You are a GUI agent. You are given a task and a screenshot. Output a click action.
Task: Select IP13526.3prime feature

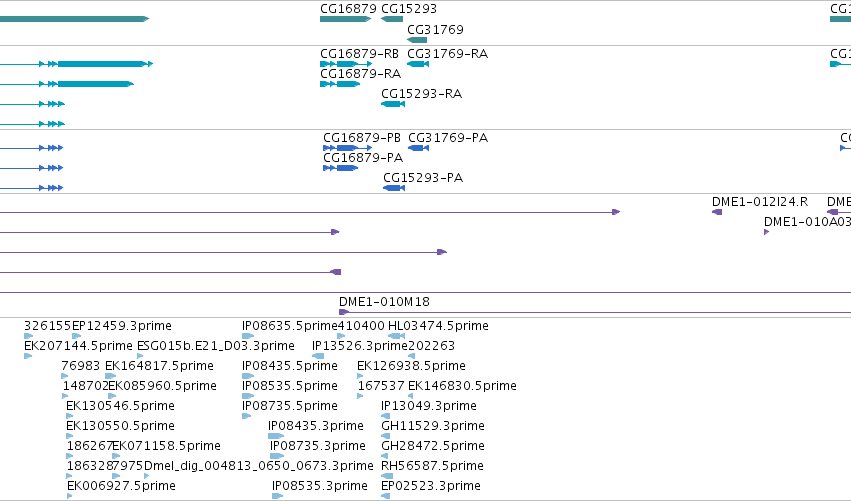click(x=318, y=357)
